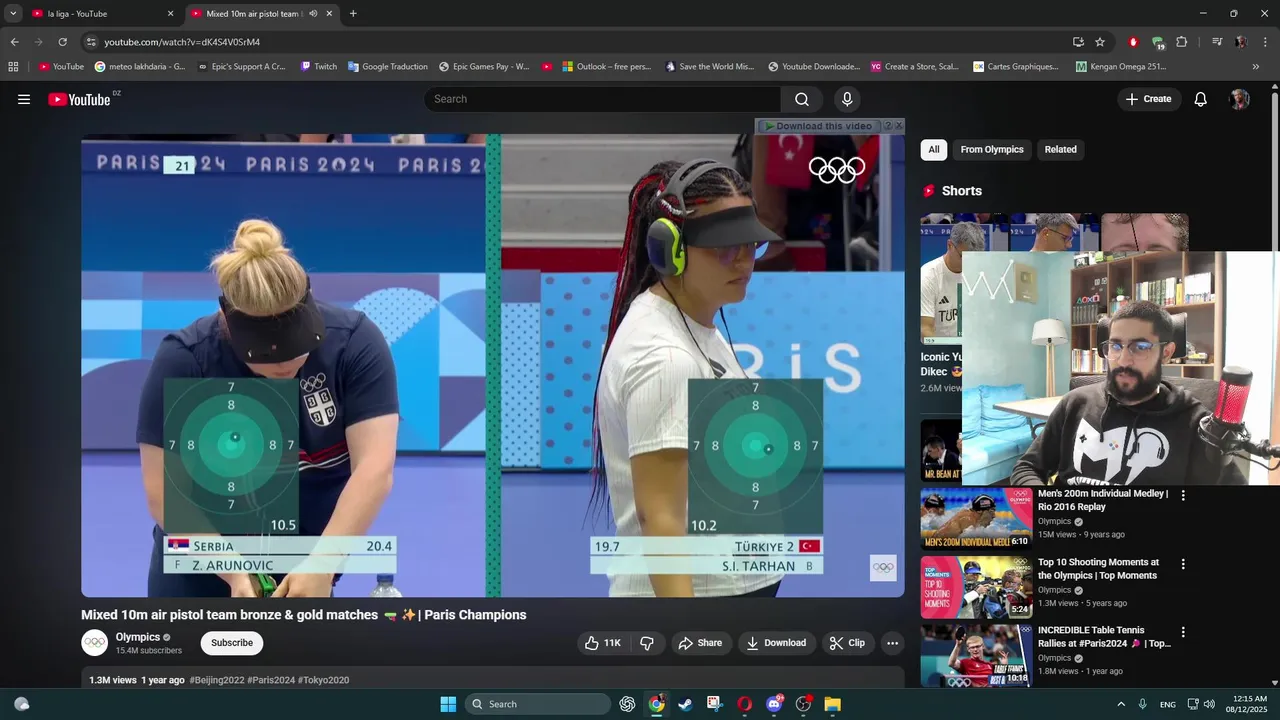Click the Create button
The height and width of the screenshot is (720, 1280).
[1149, 99]
